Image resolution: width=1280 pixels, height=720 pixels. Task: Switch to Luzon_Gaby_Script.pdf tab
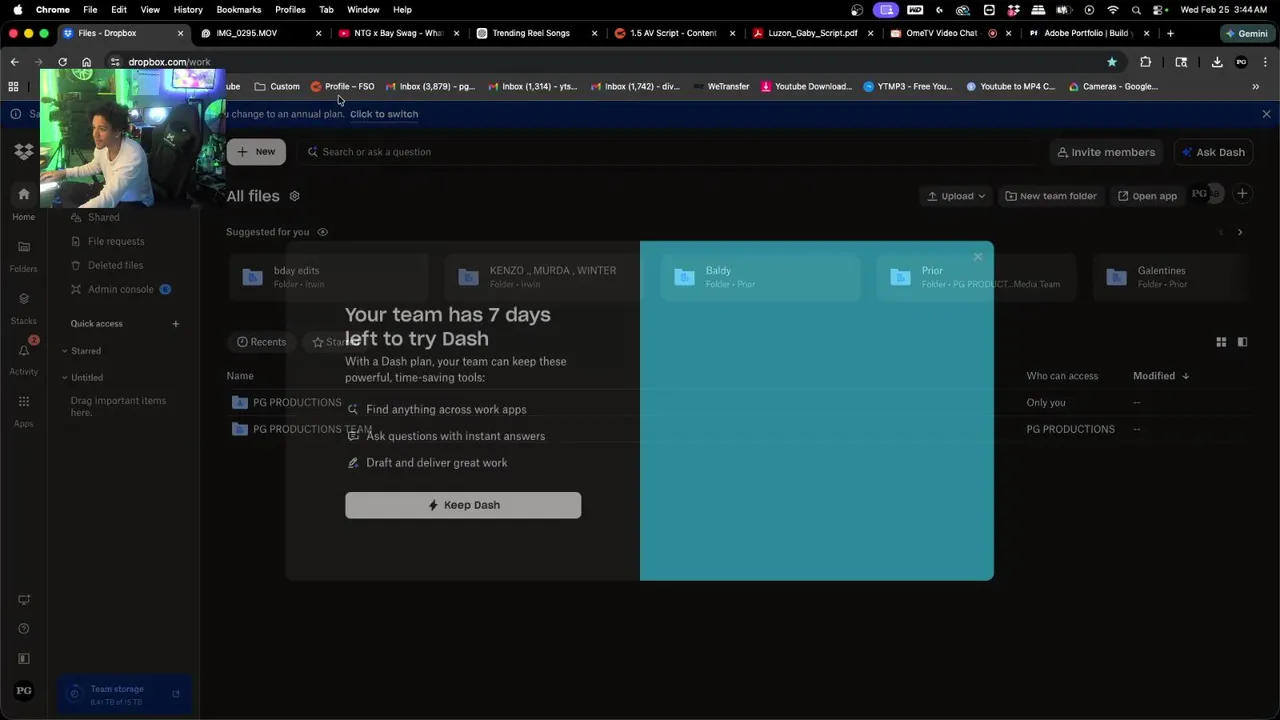[x=812, y=33]
